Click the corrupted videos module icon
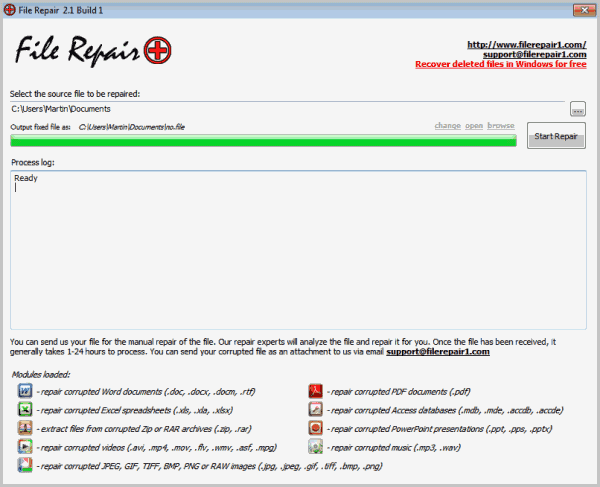Screen dimensions: 600x487 click(25, 446)
